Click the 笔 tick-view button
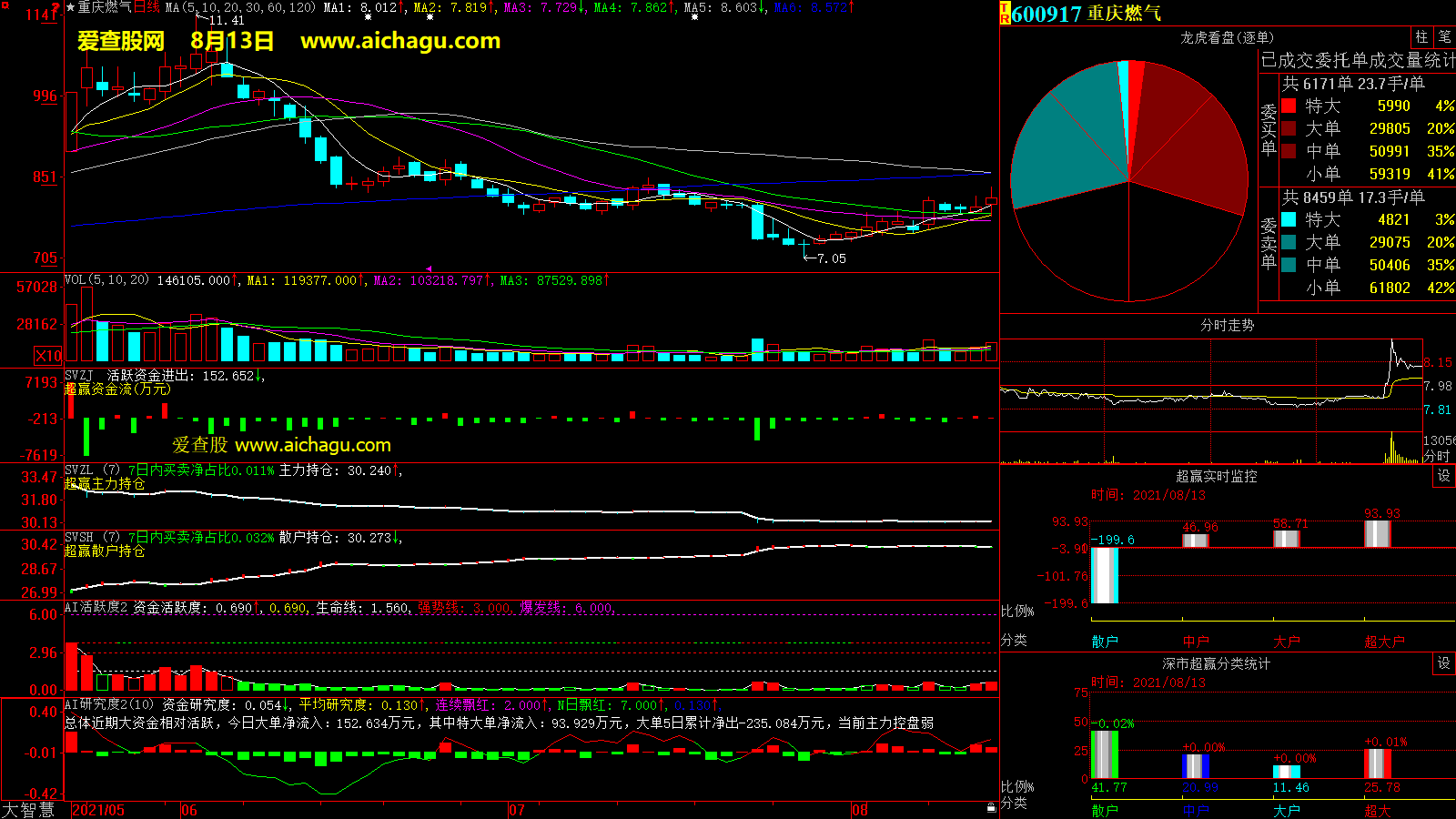This screenshot has width=1456, height=819. [x=1444, y=37]
